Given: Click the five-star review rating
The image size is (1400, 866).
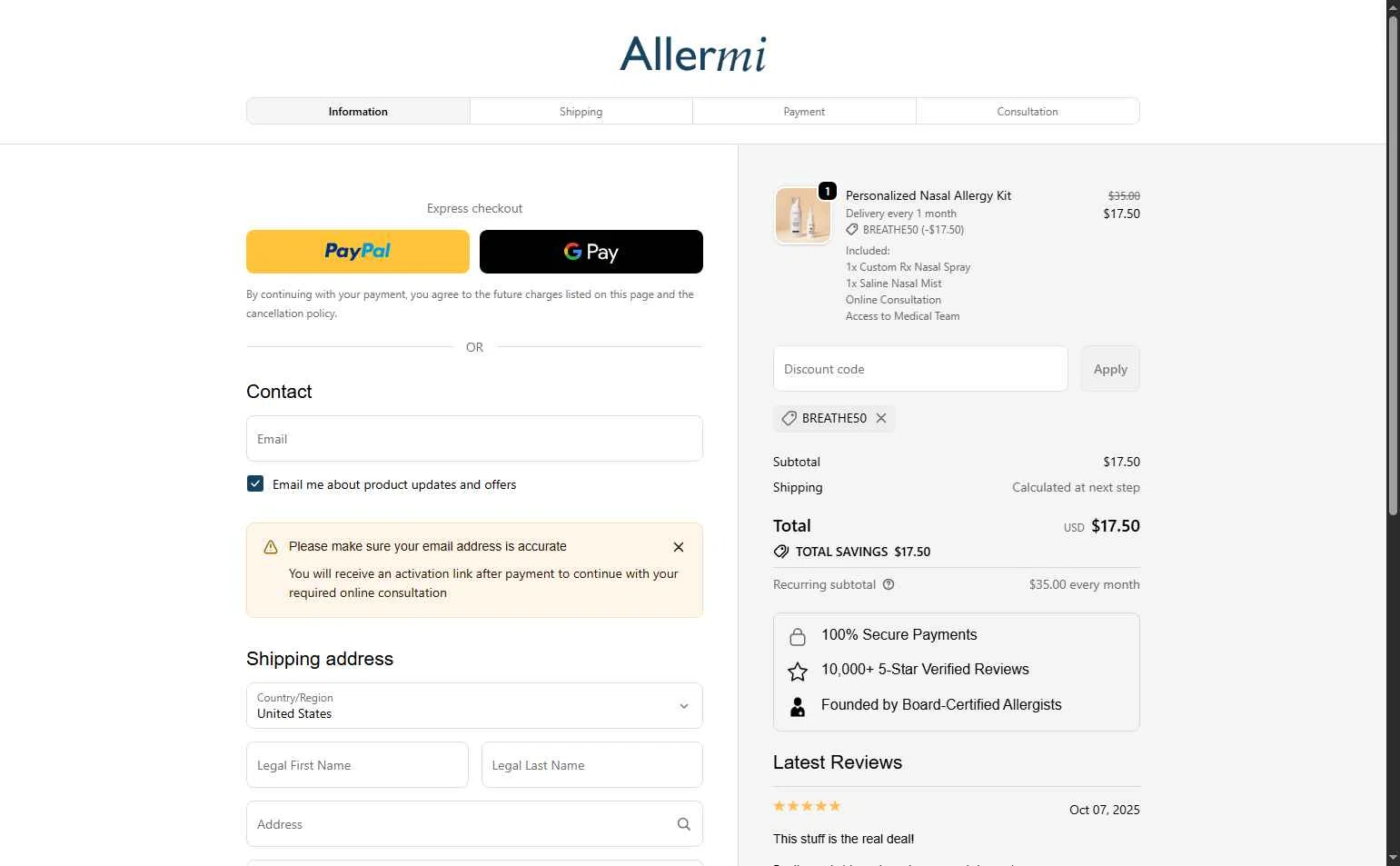Looking at the screenshot, I should click(807, 806).
